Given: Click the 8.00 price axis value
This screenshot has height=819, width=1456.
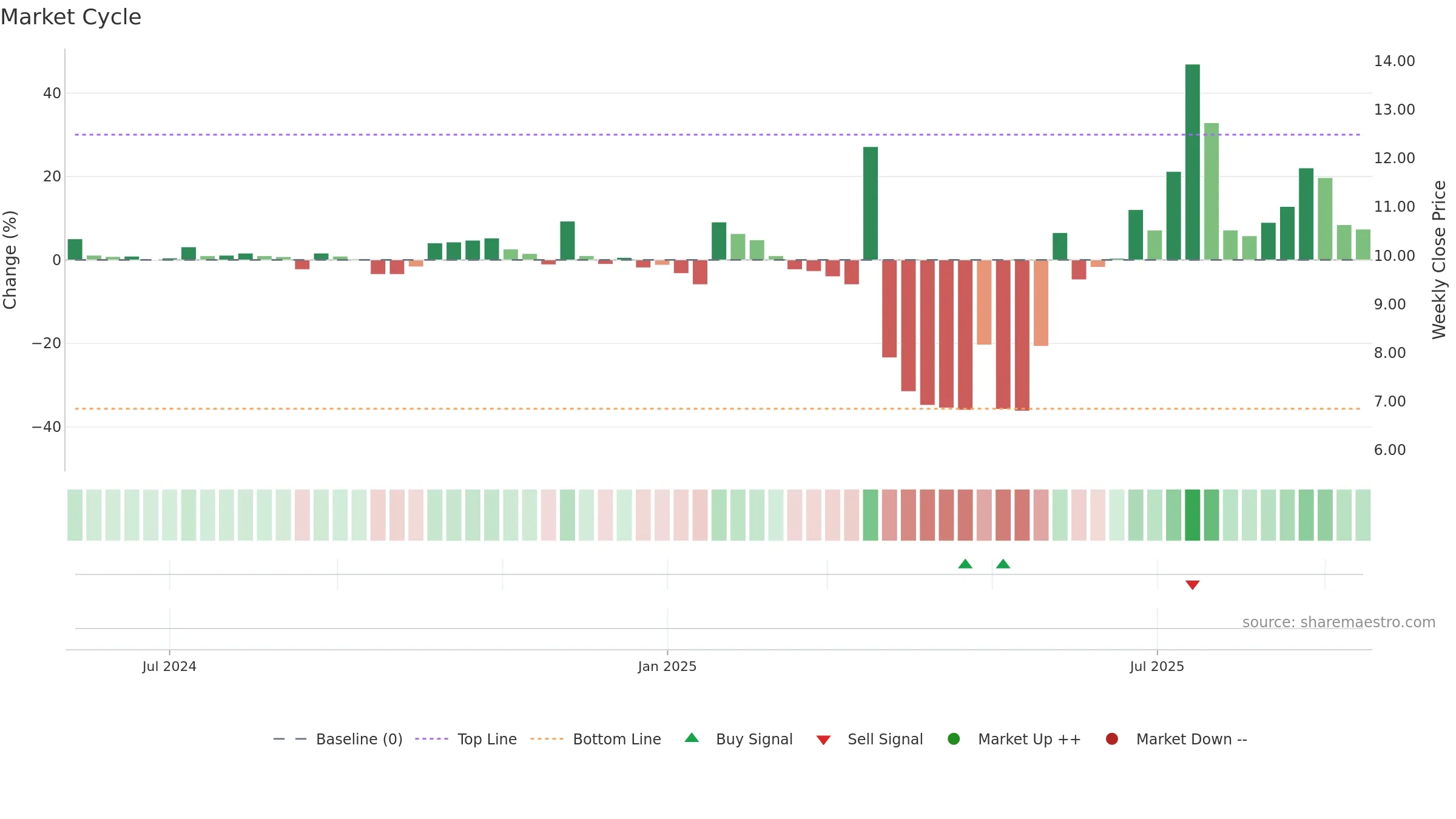Looking at the screenshot, I should [1390, 352].
